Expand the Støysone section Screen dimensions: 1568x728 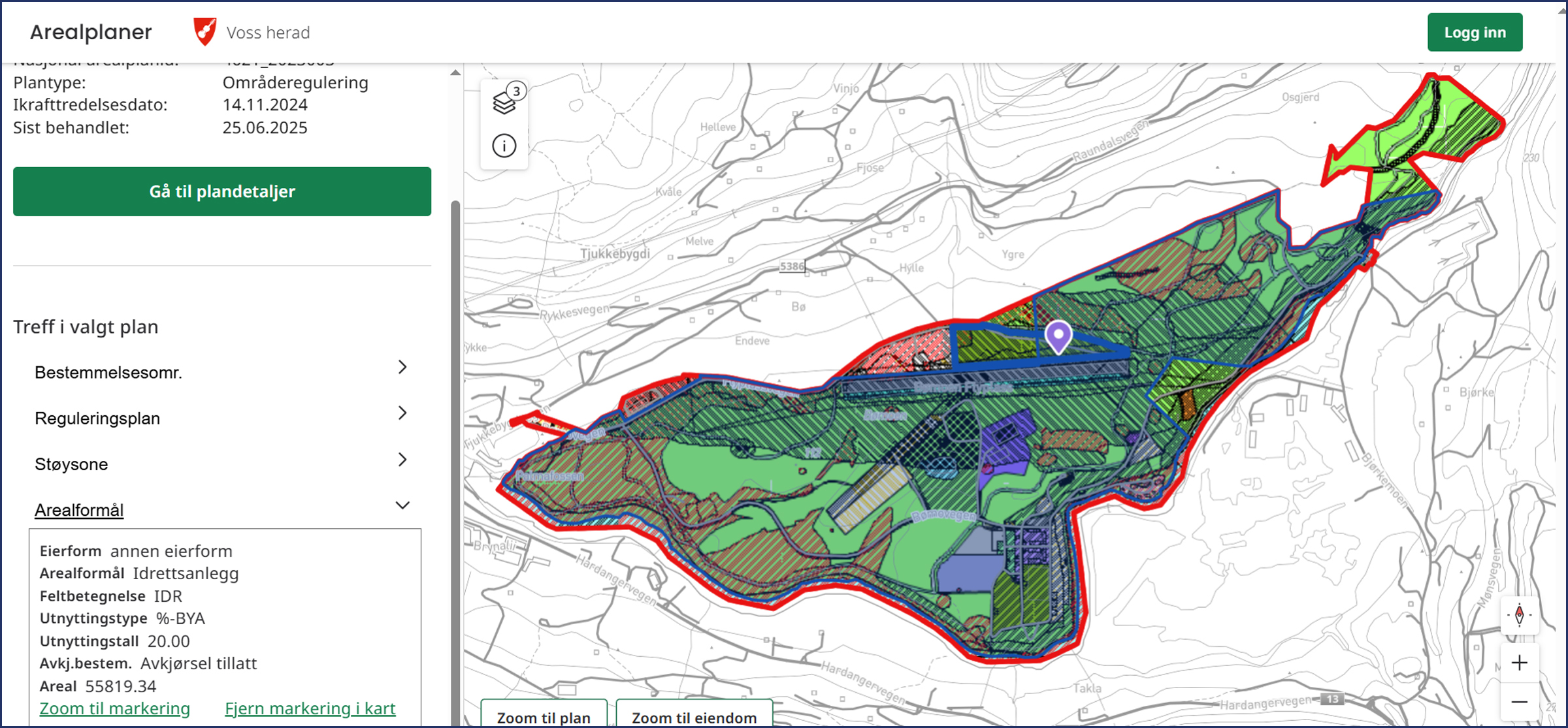[402, 460]
